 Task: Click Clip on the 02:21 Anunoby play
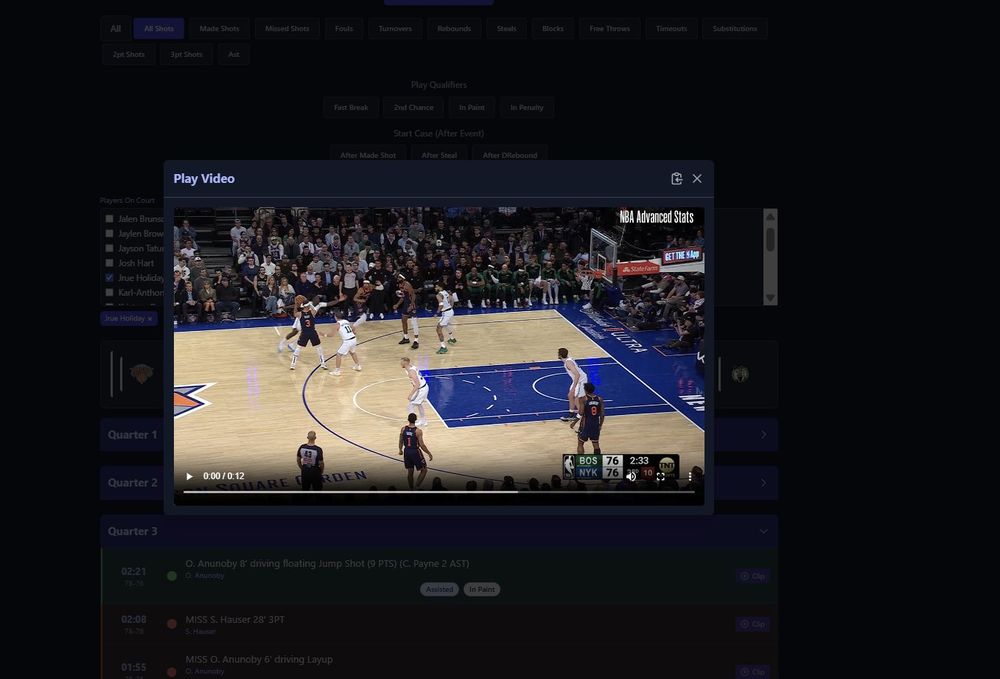coord(753,576)
